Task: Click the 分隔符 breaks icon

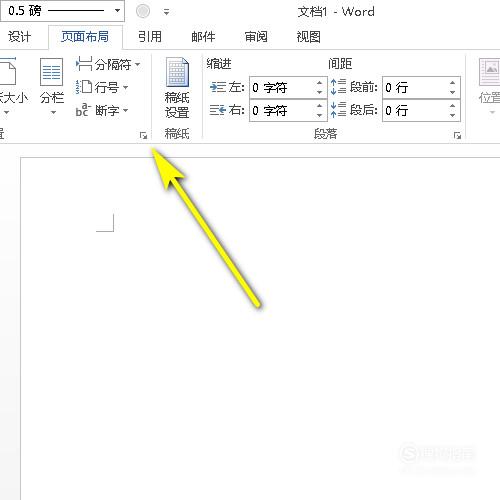Action: [x=84, y=64]
